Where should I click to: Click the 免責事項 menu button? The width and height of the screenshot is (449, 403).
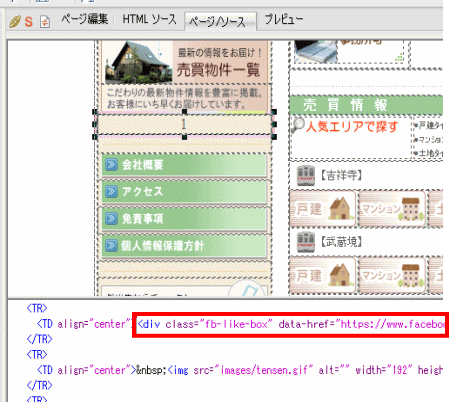point(184,219)
